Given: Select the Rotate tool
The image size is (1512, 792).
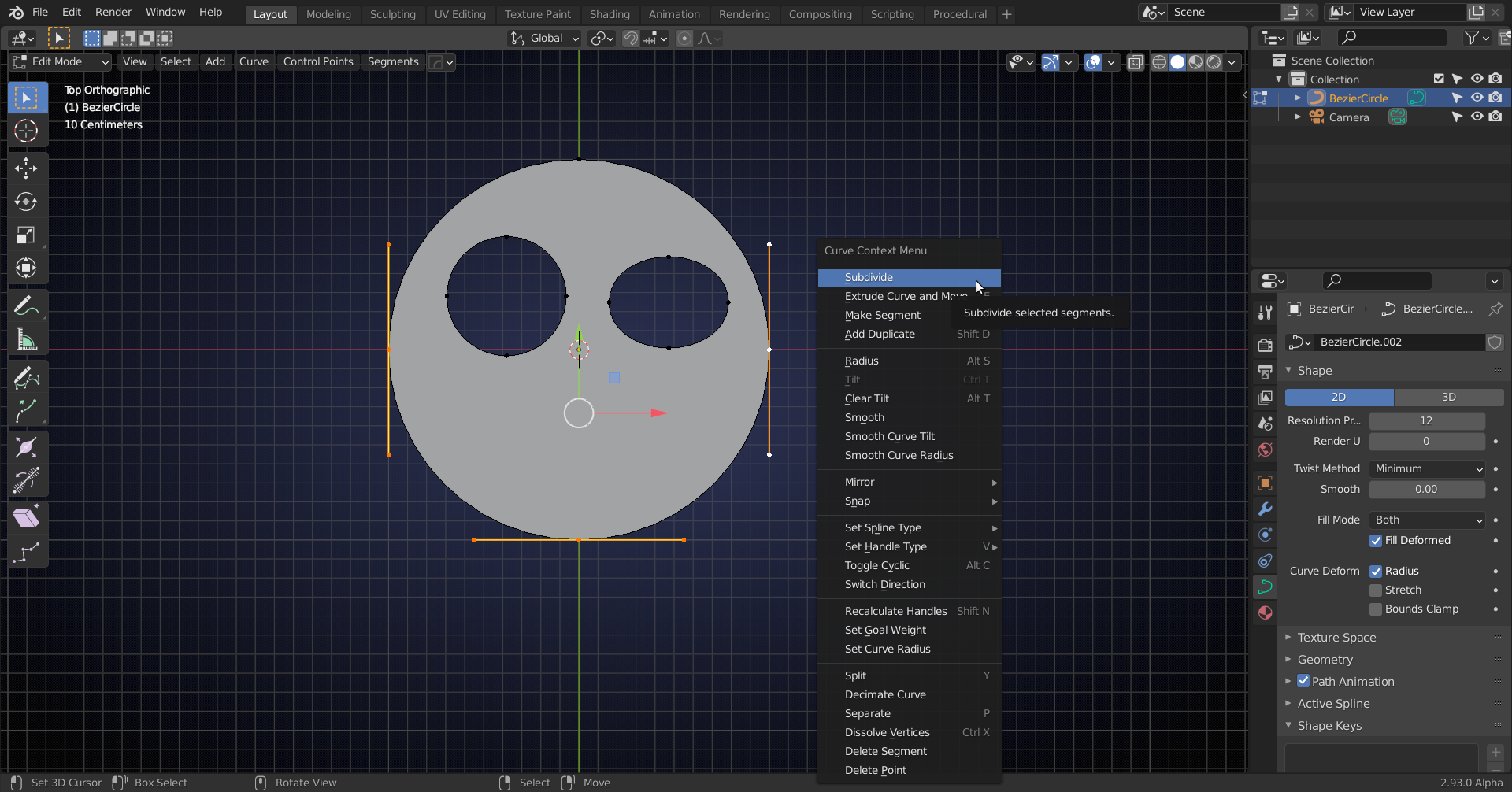Looking at the screenshot, I should click(26, 202).
